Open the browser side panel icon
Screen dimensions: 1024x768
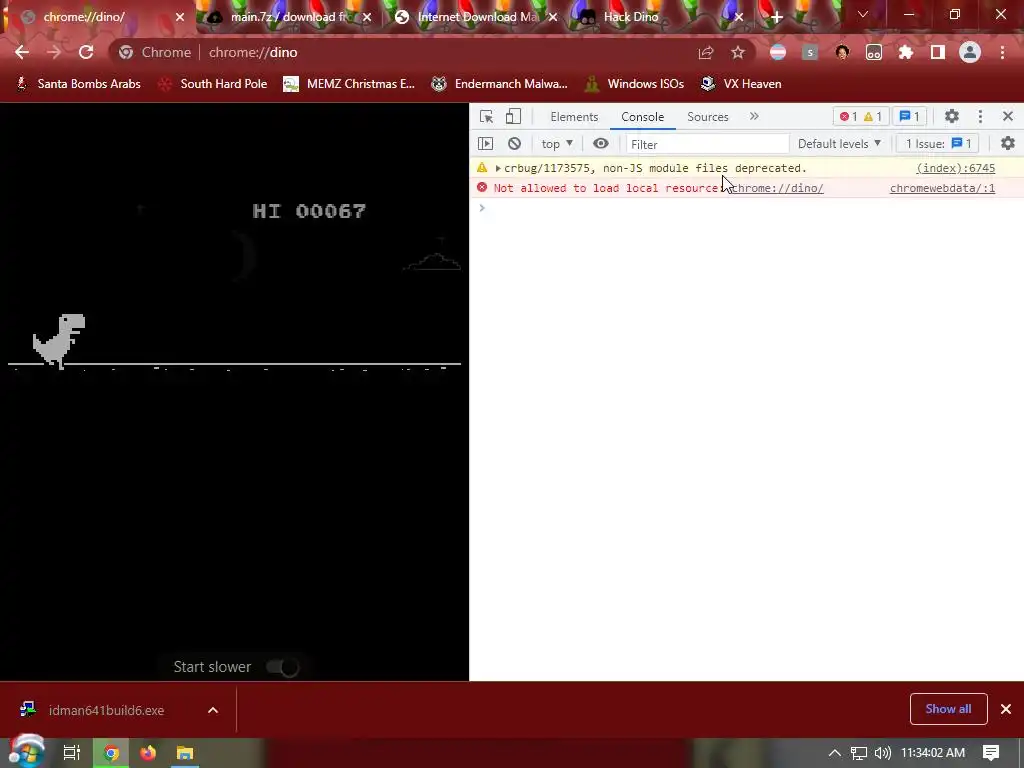(x=938, y=52)
